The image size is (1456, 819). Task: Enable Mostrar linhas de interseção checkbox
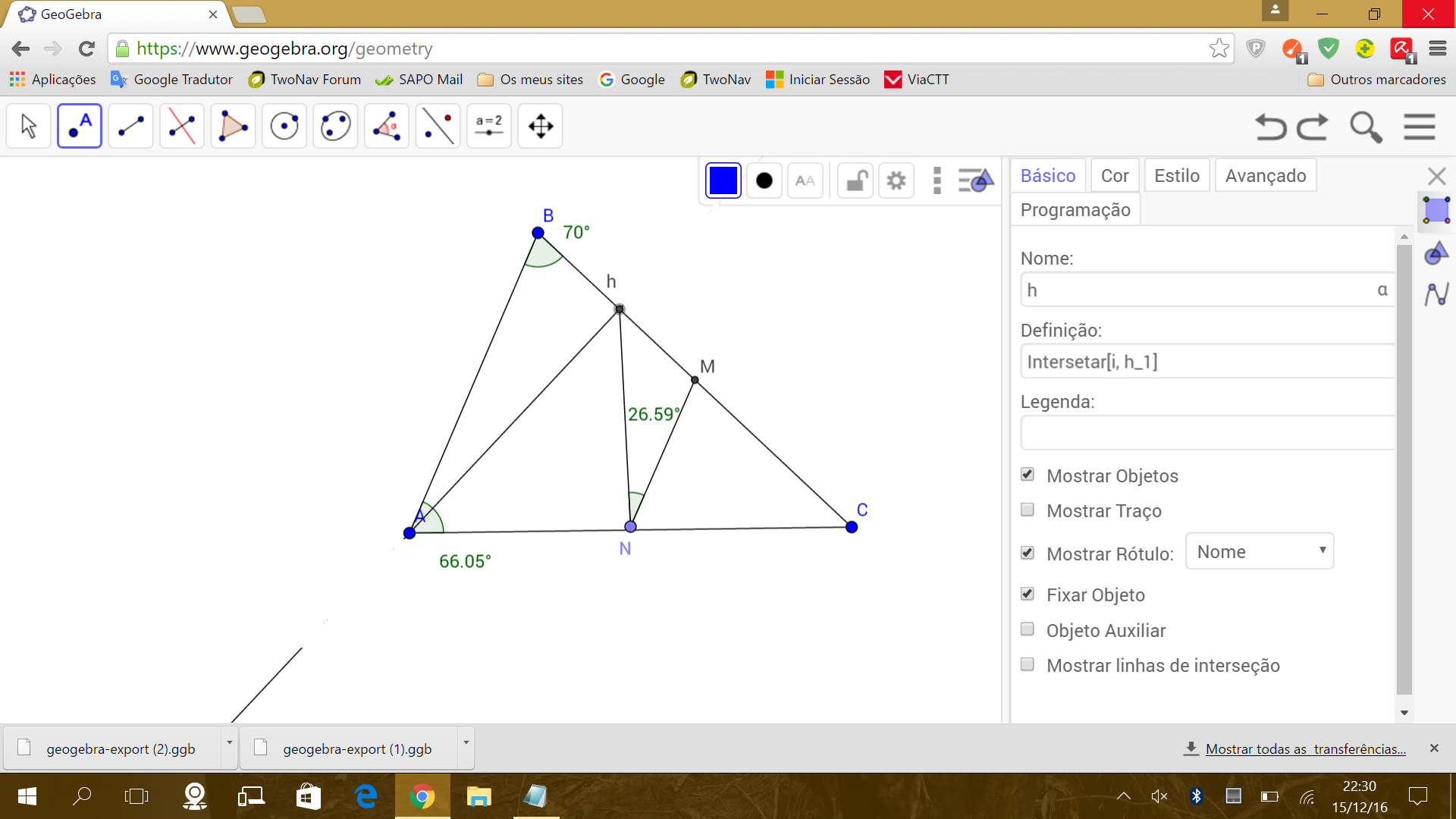[1028, 664]
